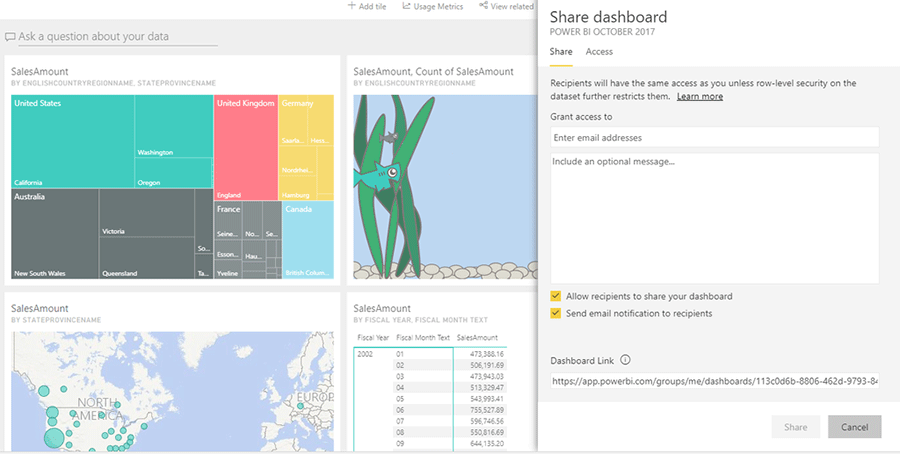Image resolution: width=900 pixels, height=454 pixels.
Task: Click the British Columbia treemap label
Action: pyautogui.click(x=307, y=273)
